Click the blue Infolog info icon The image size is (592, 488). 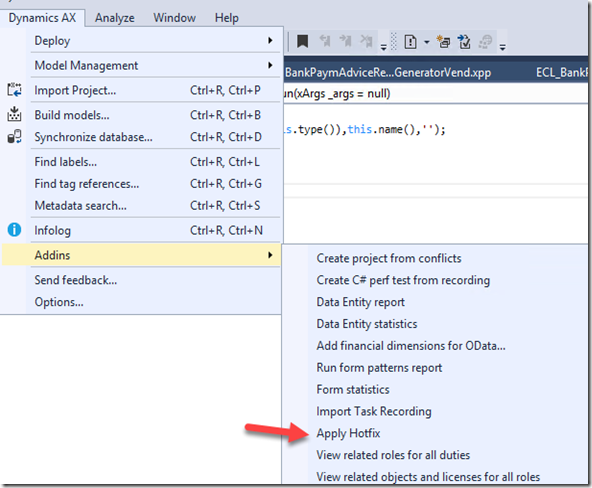coord(14,229)
